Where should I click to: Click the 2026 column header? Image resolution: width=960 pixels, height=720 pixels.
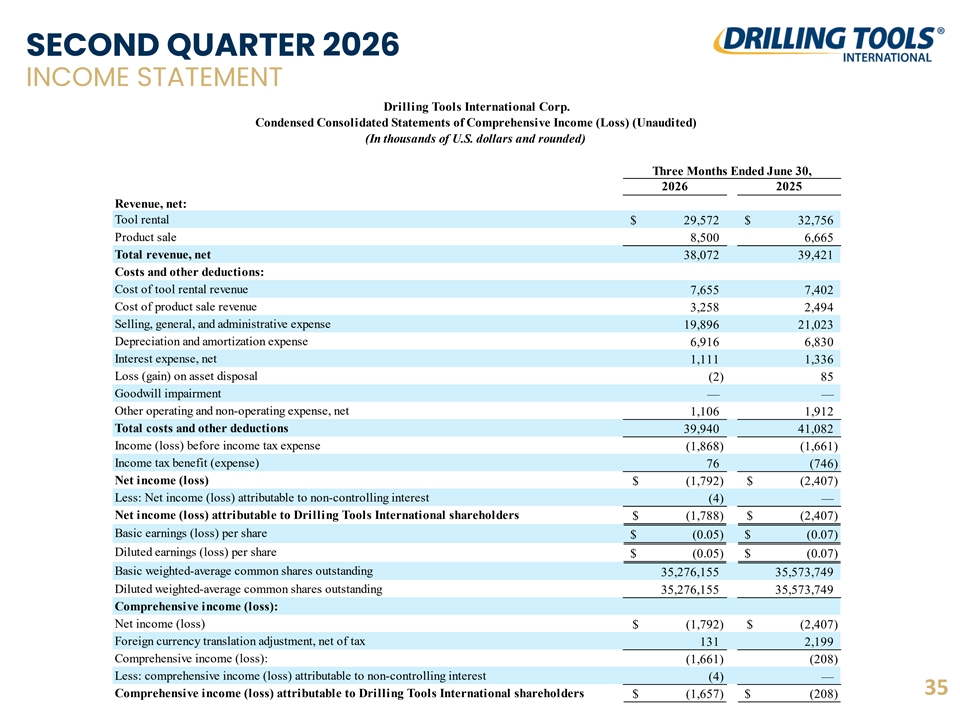(x=675, y=186)
